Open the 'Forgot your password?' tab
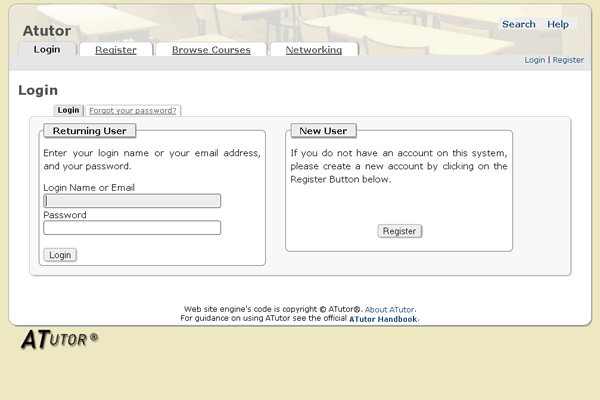600x400 pixels. tap(133, 110)
